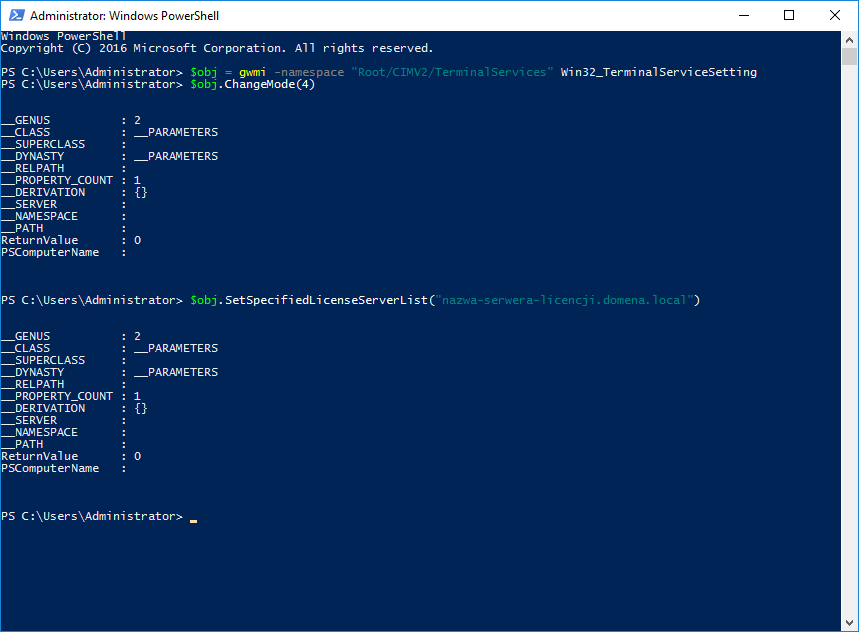Click the second '__SUPERCLASS' output row

point(64,360)
